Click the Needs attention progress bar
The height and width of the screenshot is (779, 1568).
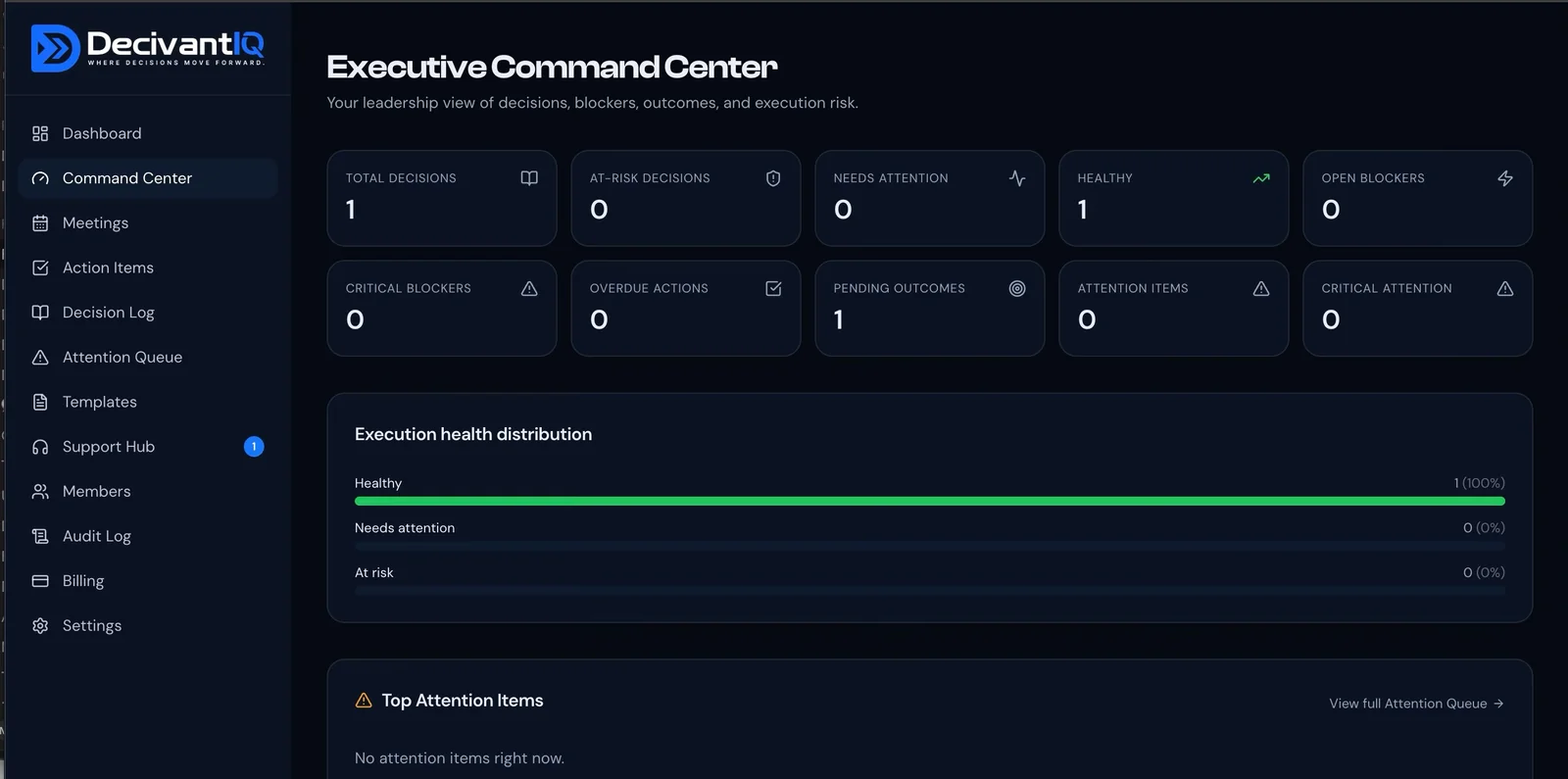930,546
